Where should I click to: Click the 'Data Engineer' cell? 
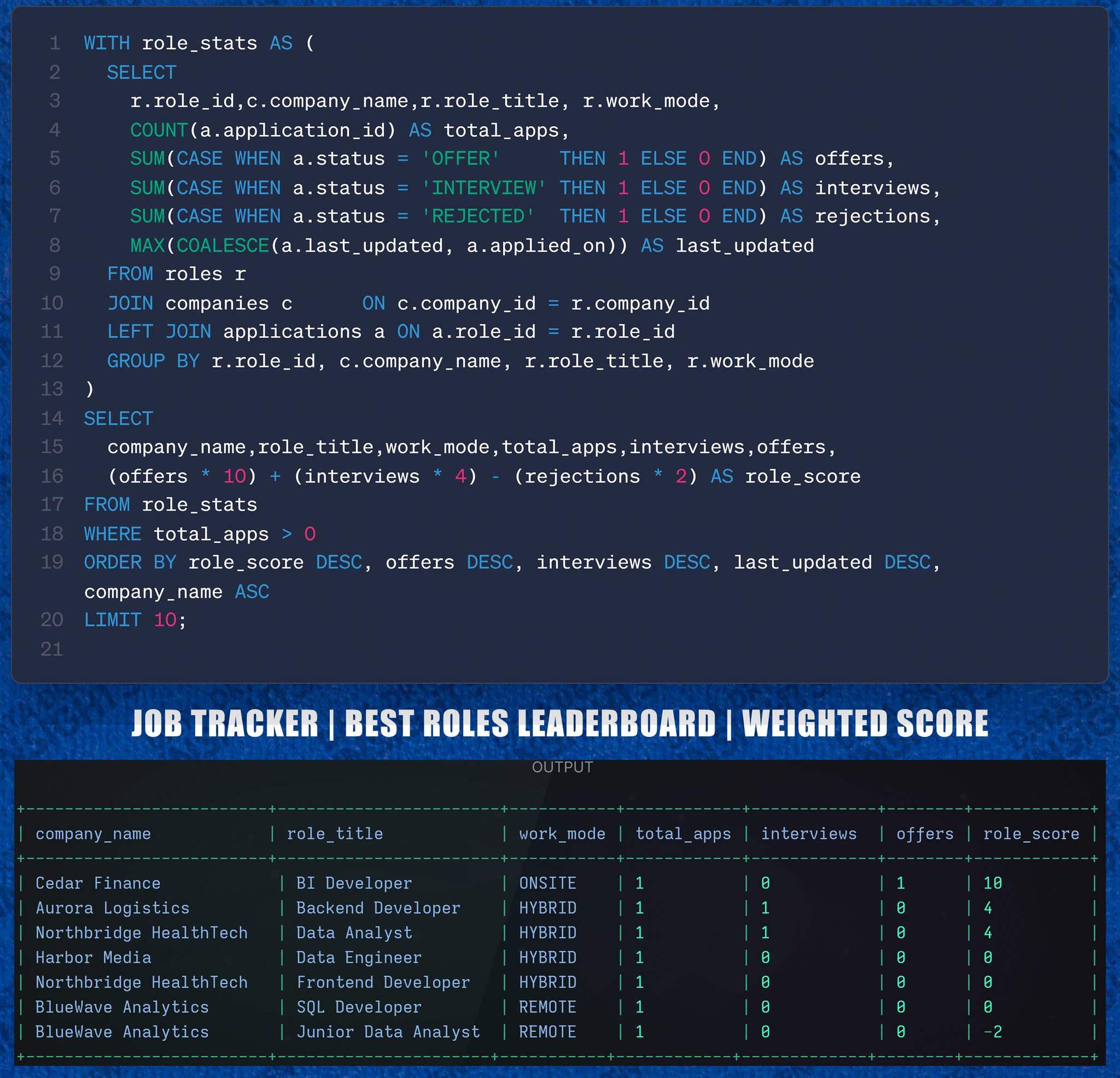tap(359, 957)
